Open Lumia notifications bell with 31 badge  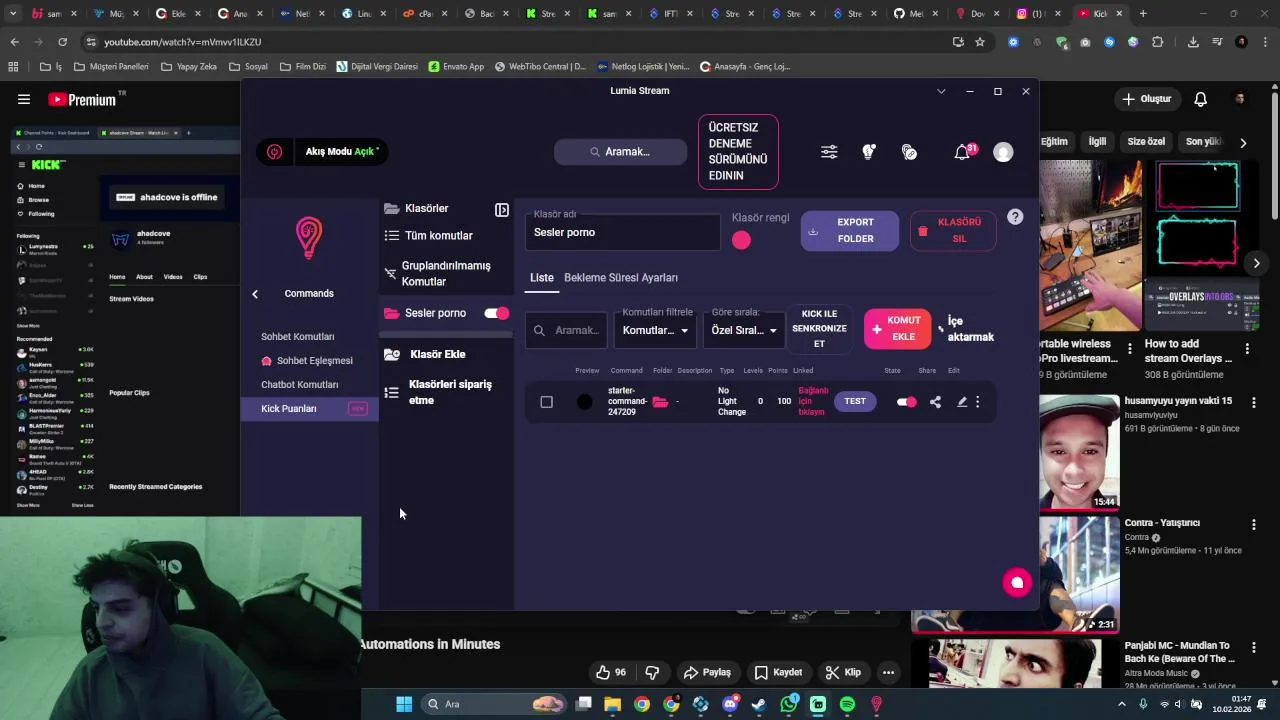point(964,152)
